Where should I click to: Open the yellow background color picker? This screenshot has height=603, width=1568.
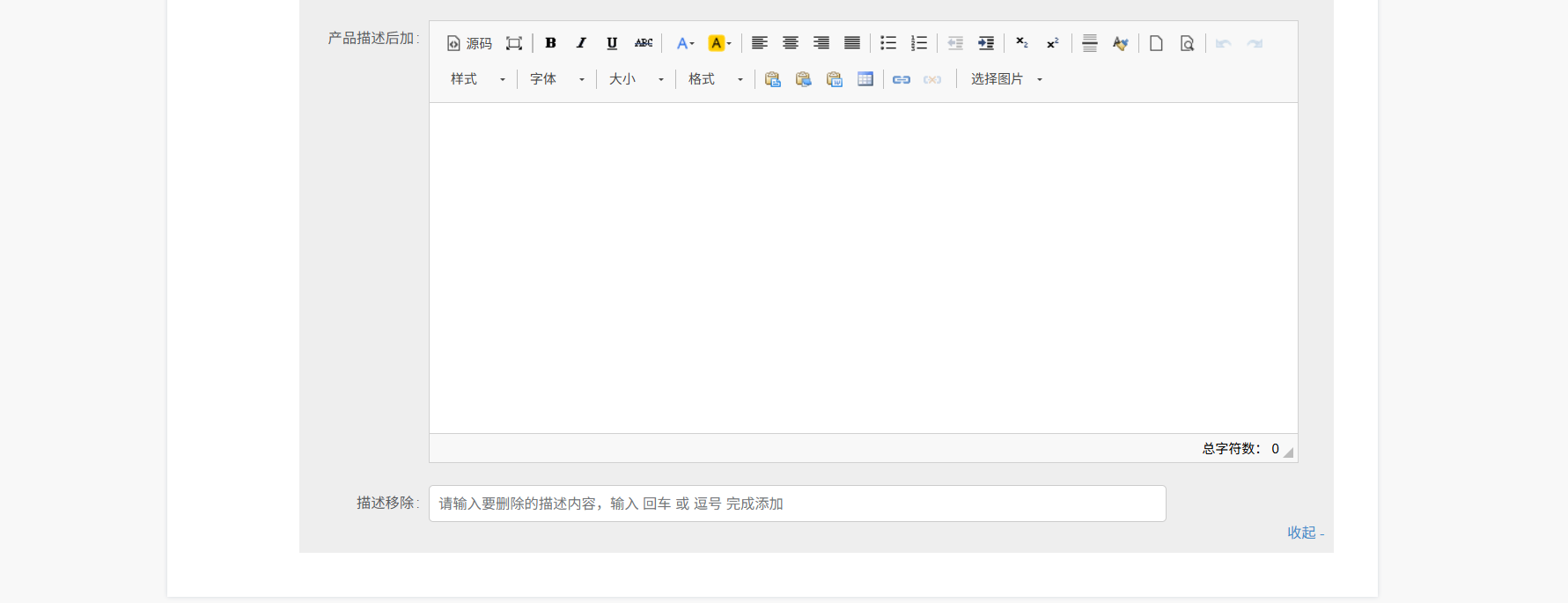[x=720, y=43]
